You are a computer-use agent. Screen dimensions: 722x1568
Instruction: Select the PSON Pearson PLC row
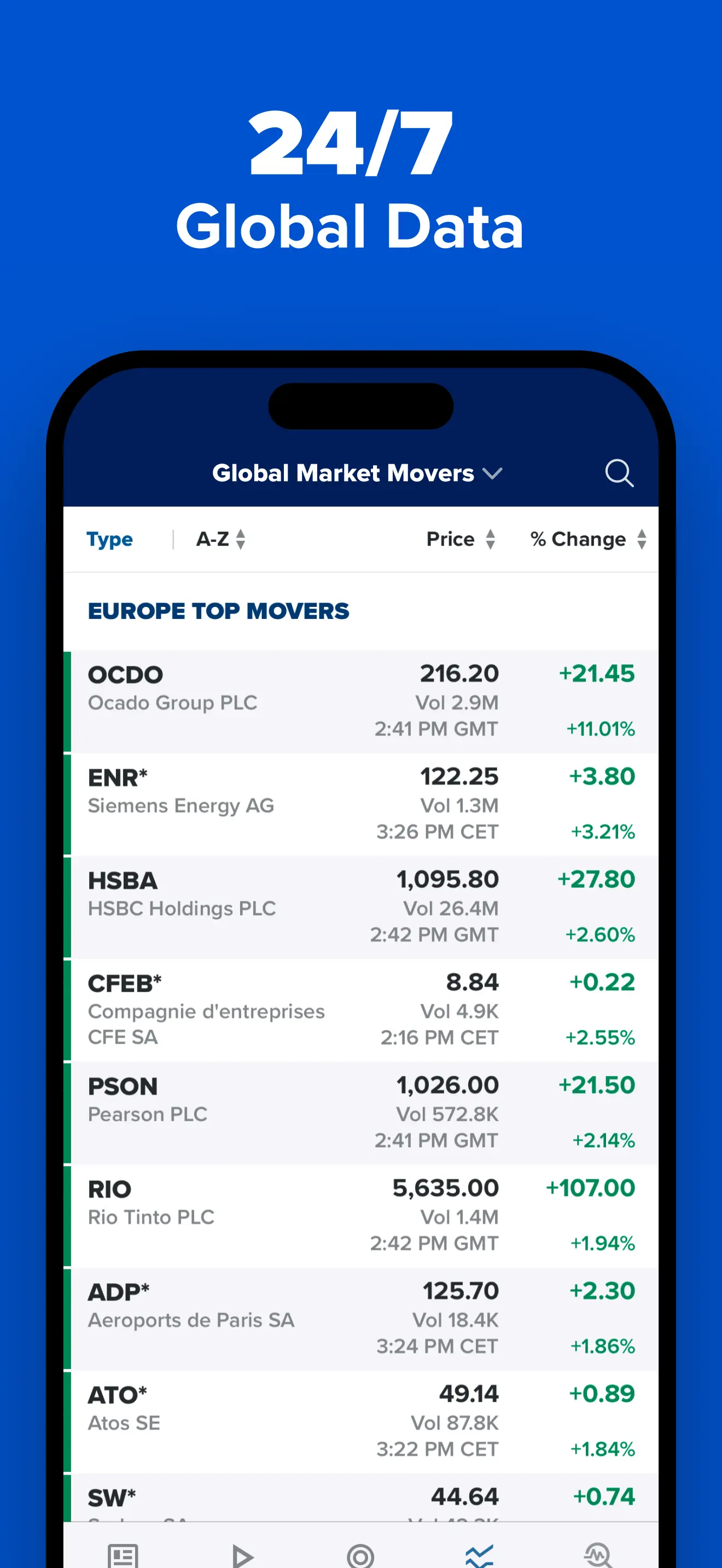pos(361,1113)
